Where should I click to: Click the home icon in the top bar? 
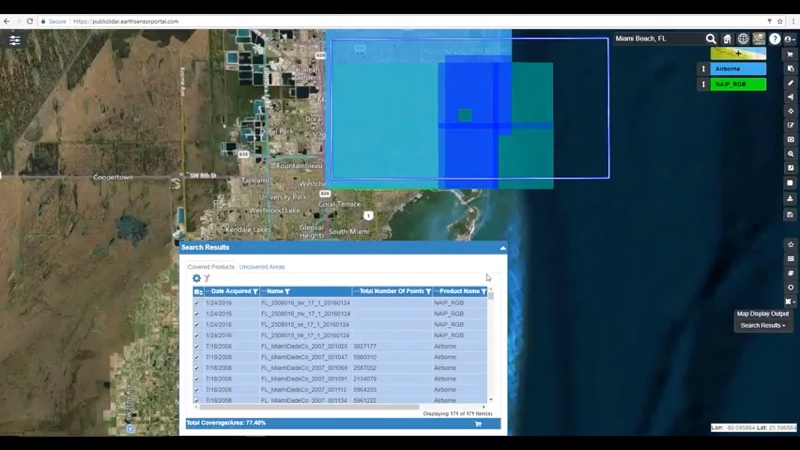(727, 39)
